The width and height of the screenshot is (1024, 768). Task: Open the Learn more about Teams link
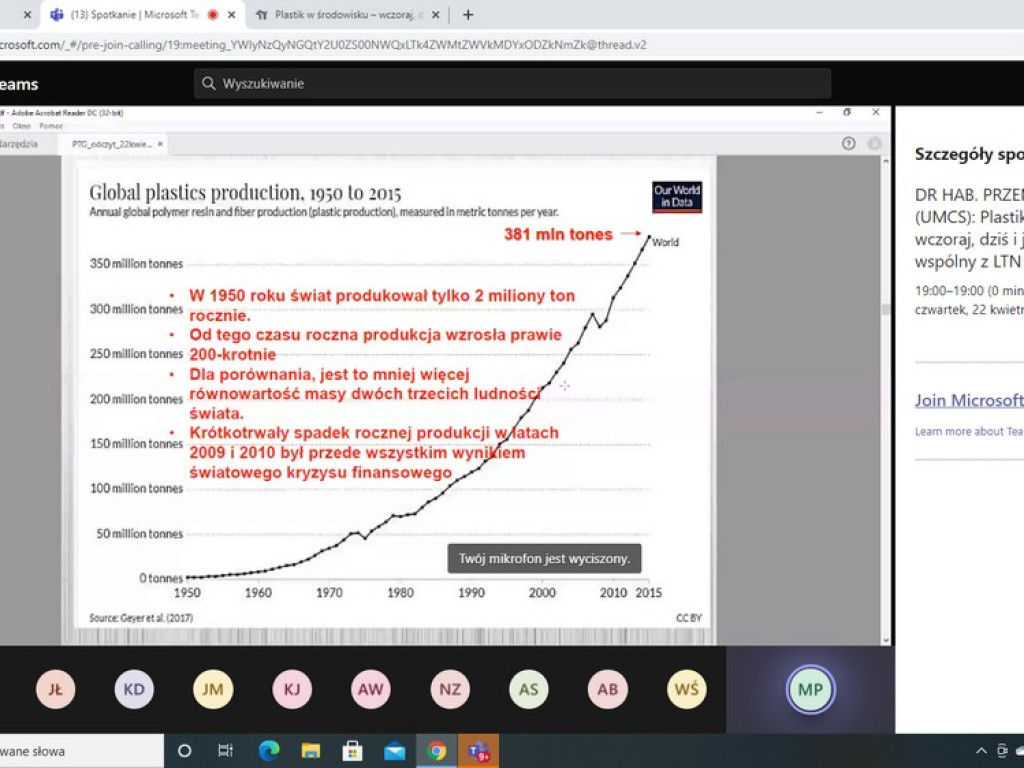point(969,432)
